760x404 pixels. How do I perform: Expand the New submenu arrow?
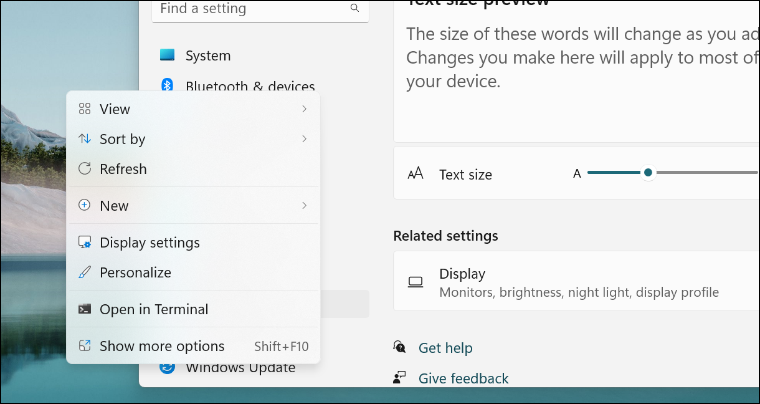(x=304, y=206)
